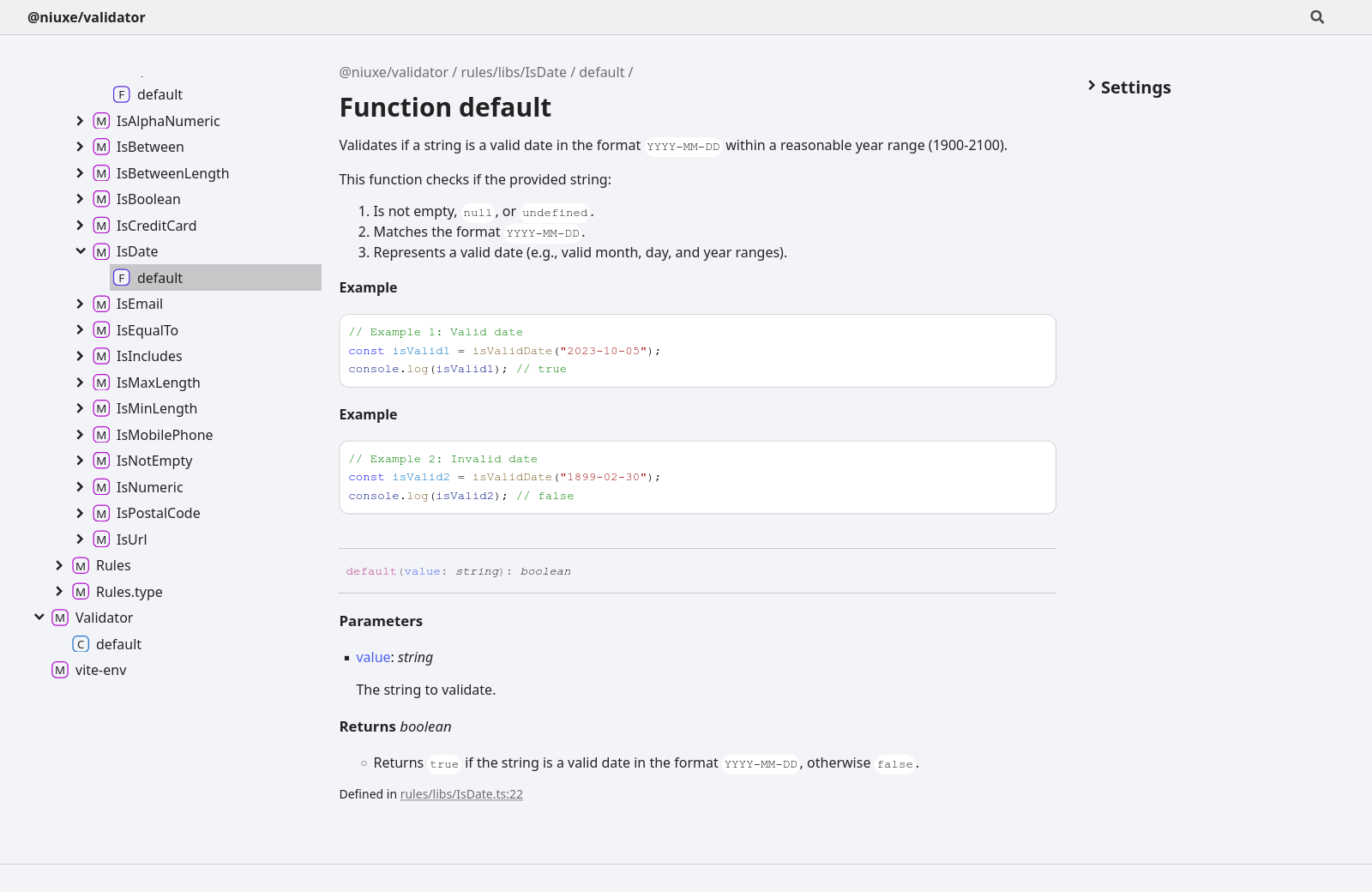This screenshot has width=1372, height=892.
Task: Click the rules/libs/IsDate breadcrumb
Action: (x=514, y=72)
